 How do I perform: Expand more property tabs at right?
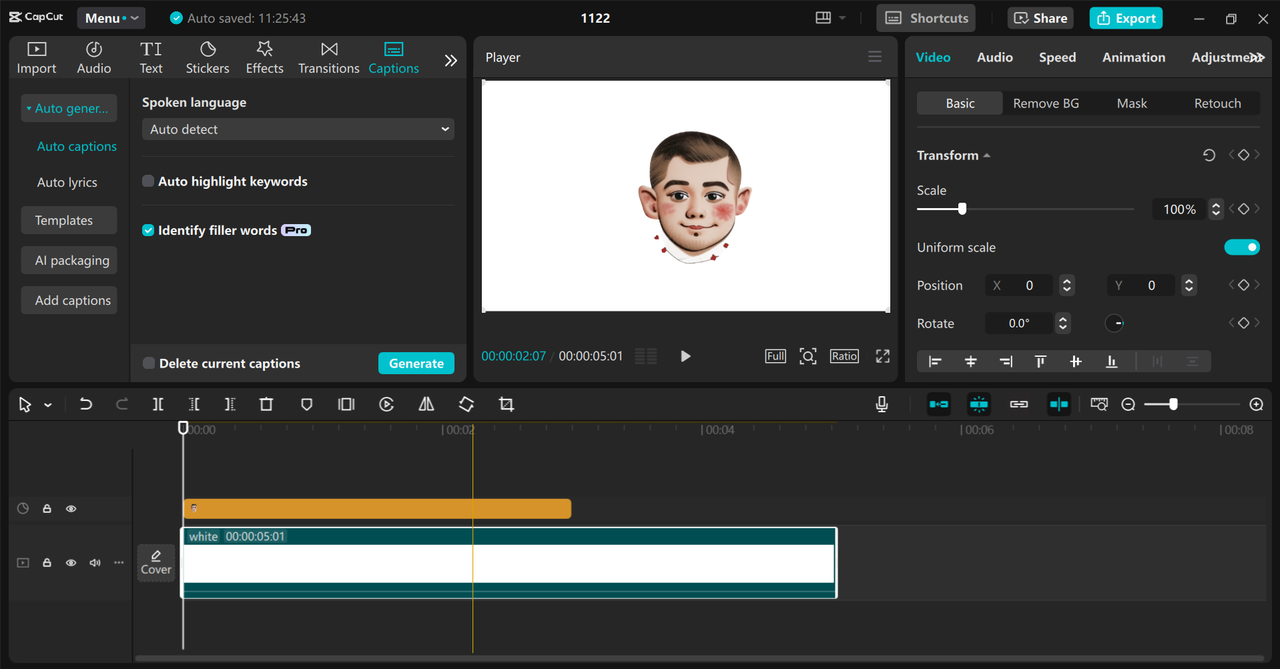pyautogui.click(x=1256, y=58)
